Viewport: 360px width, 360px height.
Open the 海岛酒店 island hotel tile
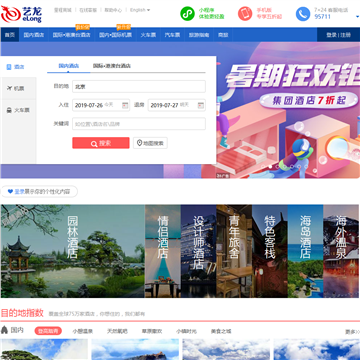click(305, 251)
